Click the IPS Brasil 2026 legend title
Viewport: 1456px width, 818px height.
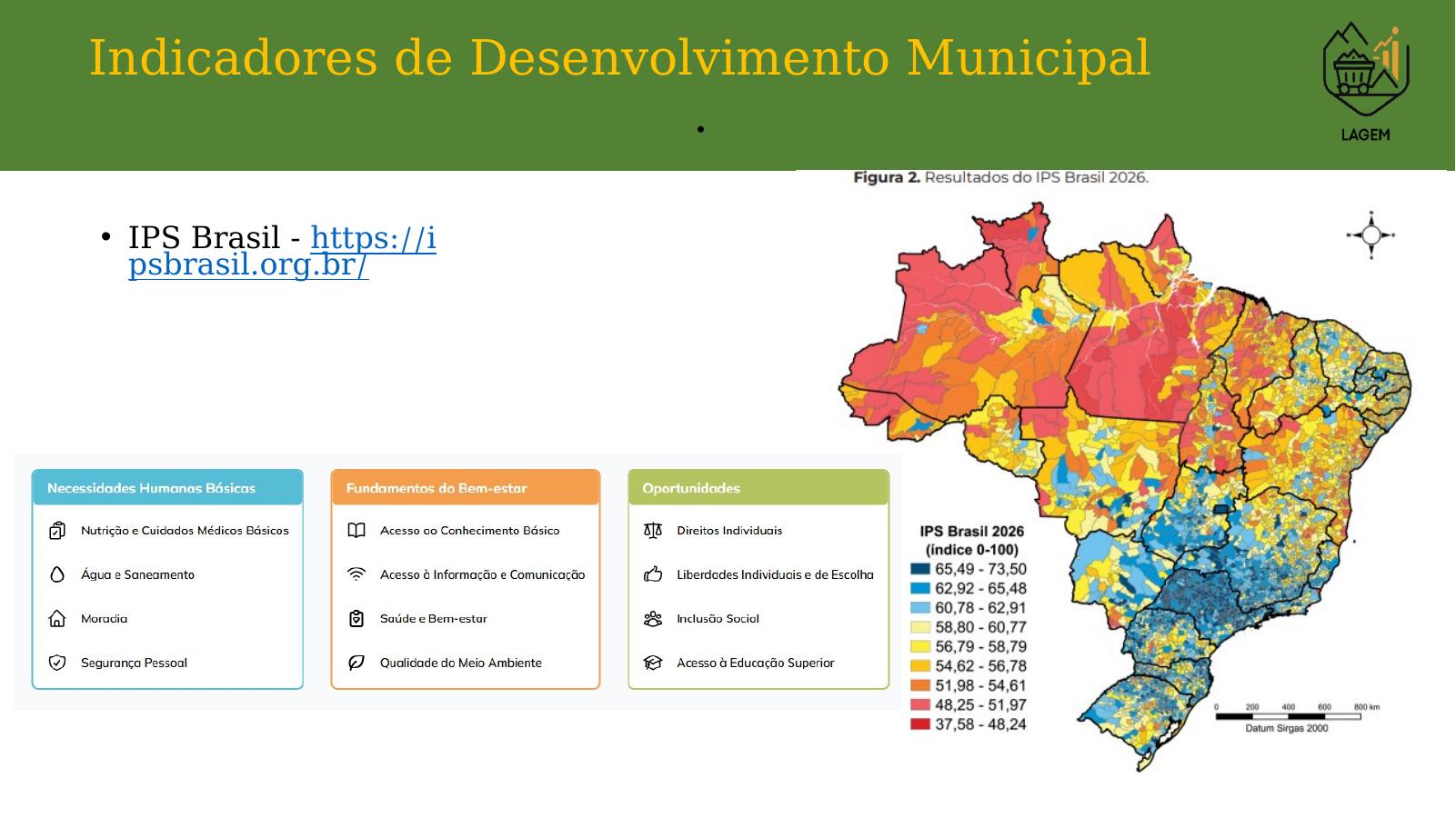point(971,532)
